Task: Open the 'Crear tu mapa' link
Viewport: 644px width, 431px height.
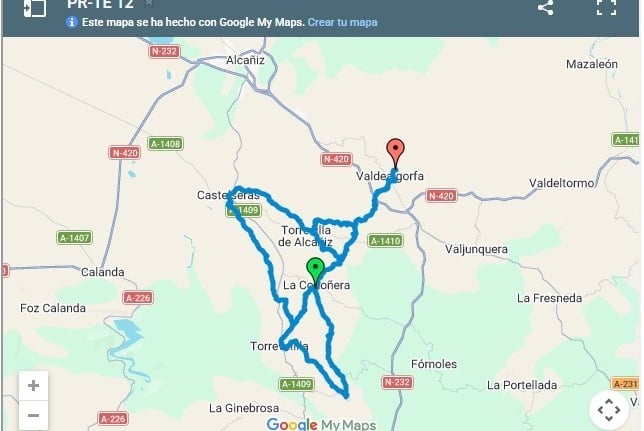Action: [342, 22]
